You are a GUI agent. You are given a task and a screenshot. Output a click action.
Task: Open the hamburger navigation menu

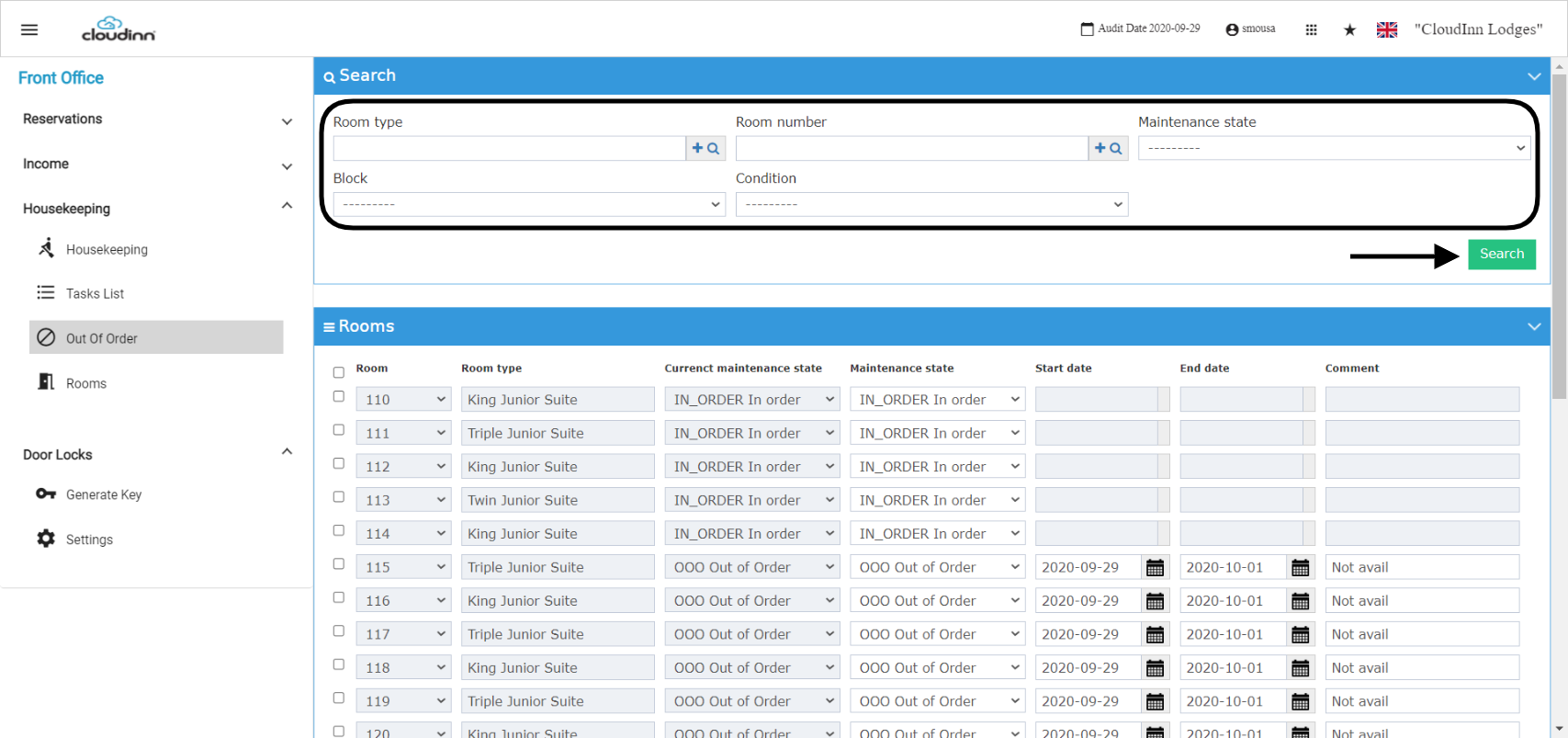[x=29, y=29]
